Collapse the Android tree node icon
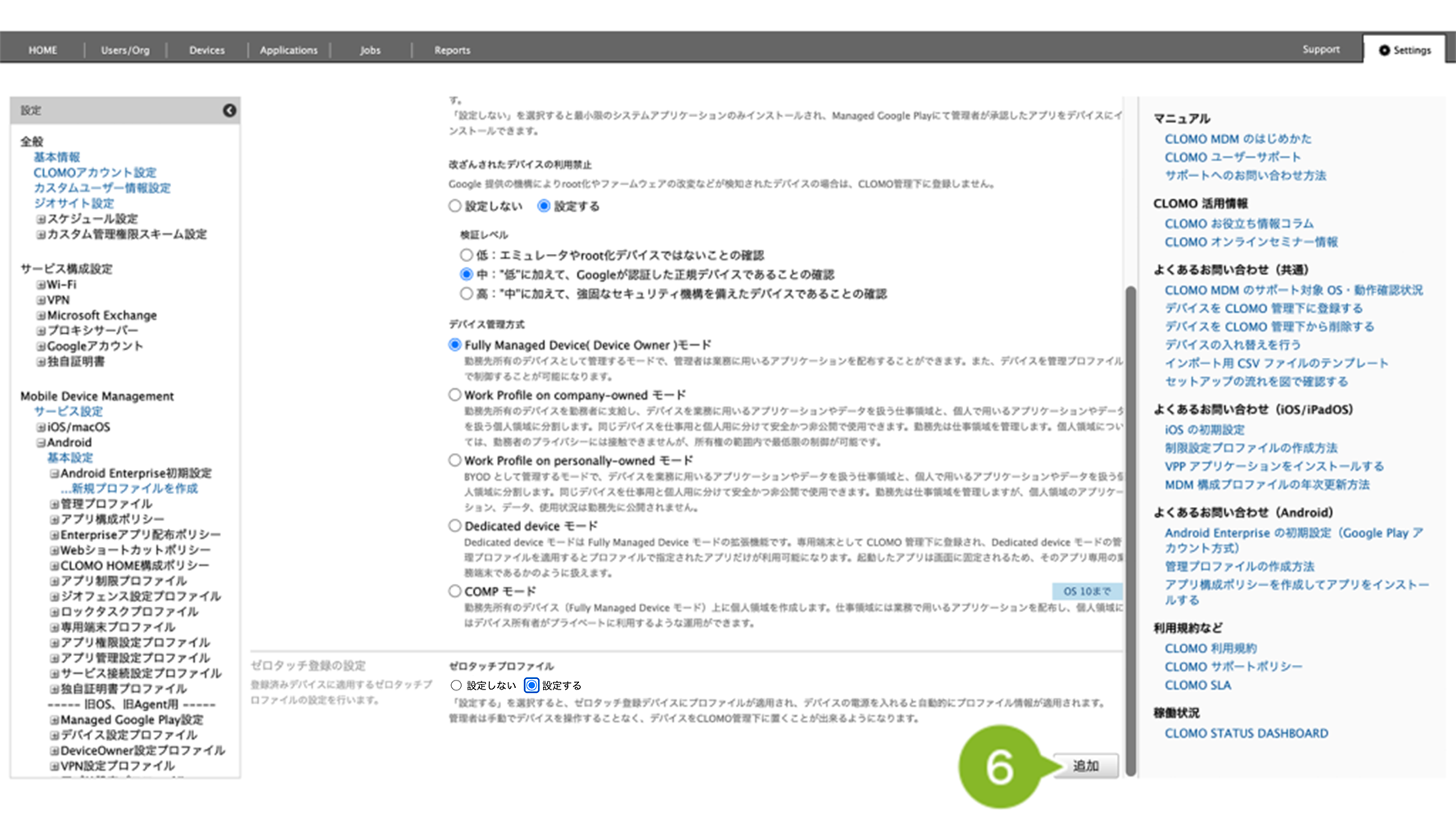The width and height of the screenshot is (1456, 819). [x=40, y=443]
